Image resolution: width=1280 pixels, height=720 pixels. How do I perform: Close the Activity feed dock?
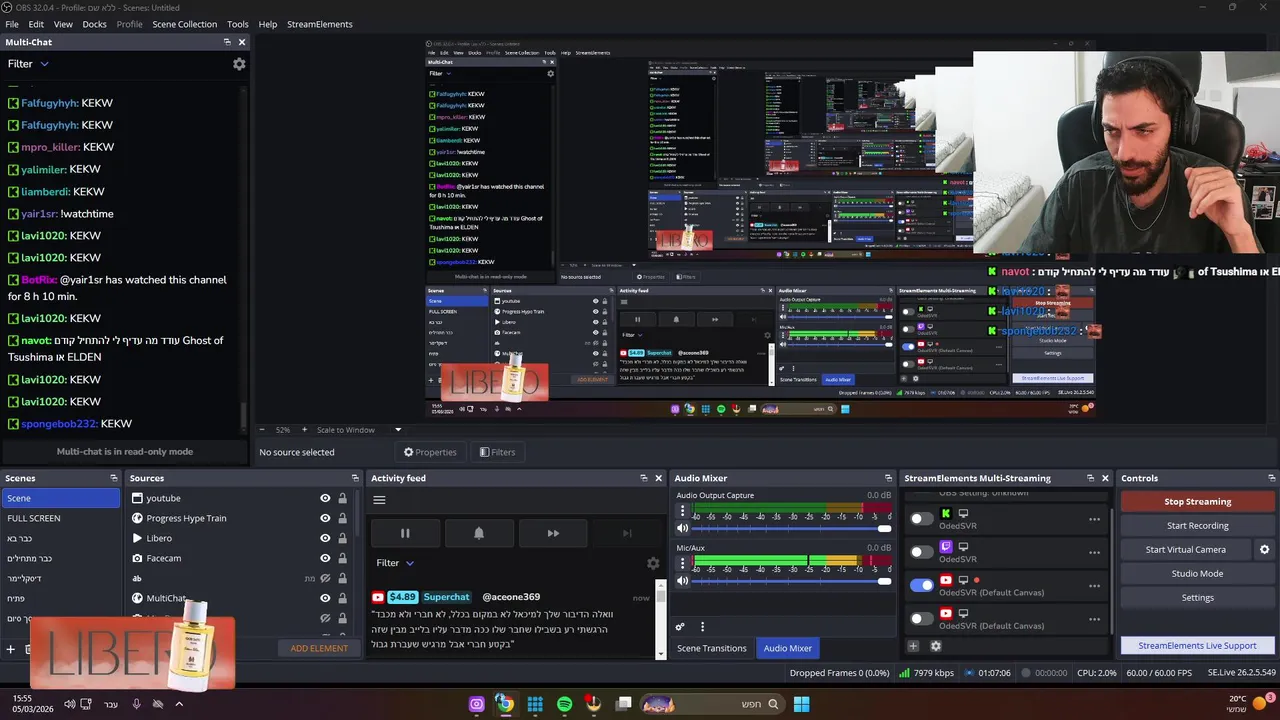(658, 478)
